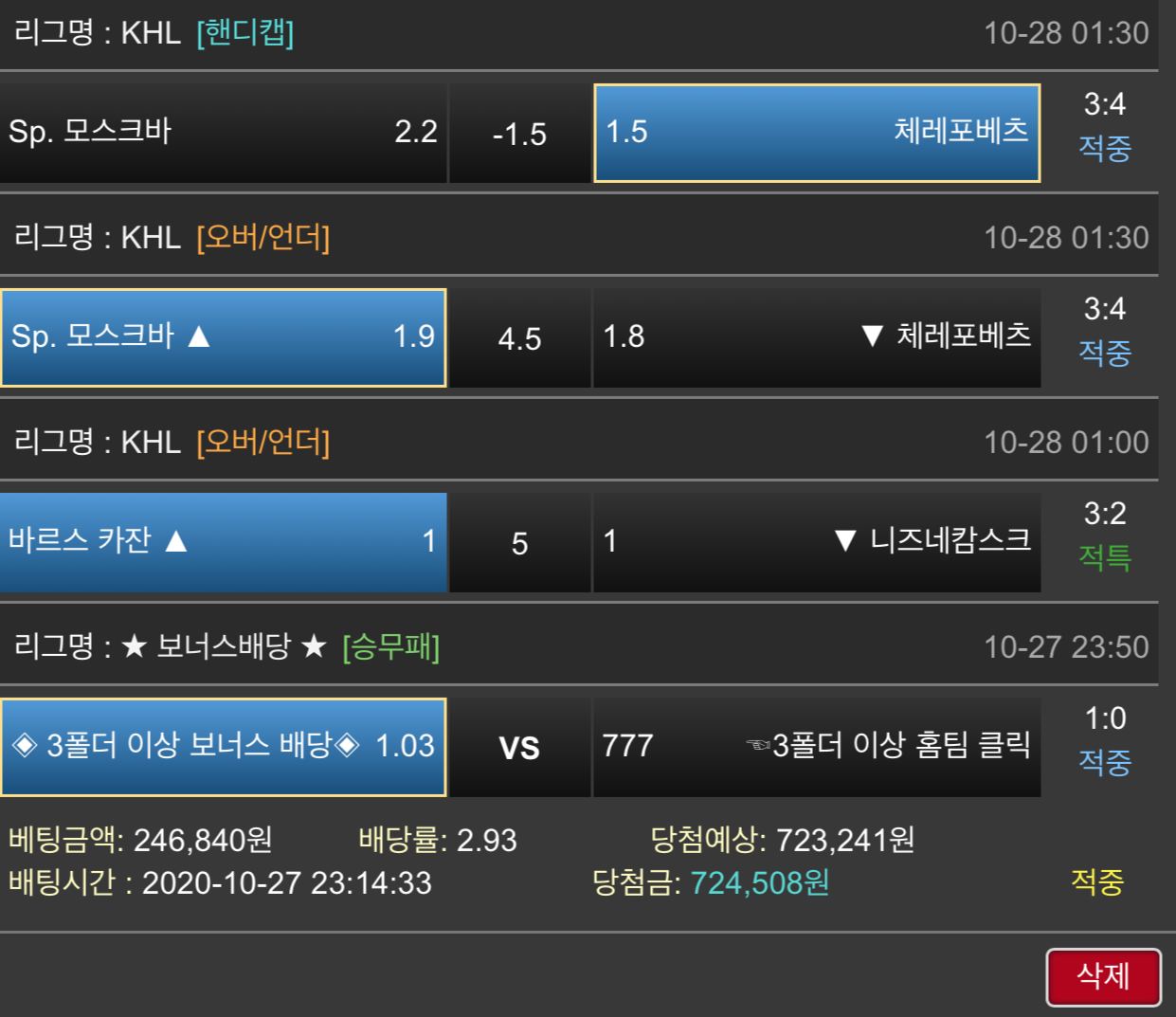
Task: Click the red 삭제 delete button
Action: 1103,976
